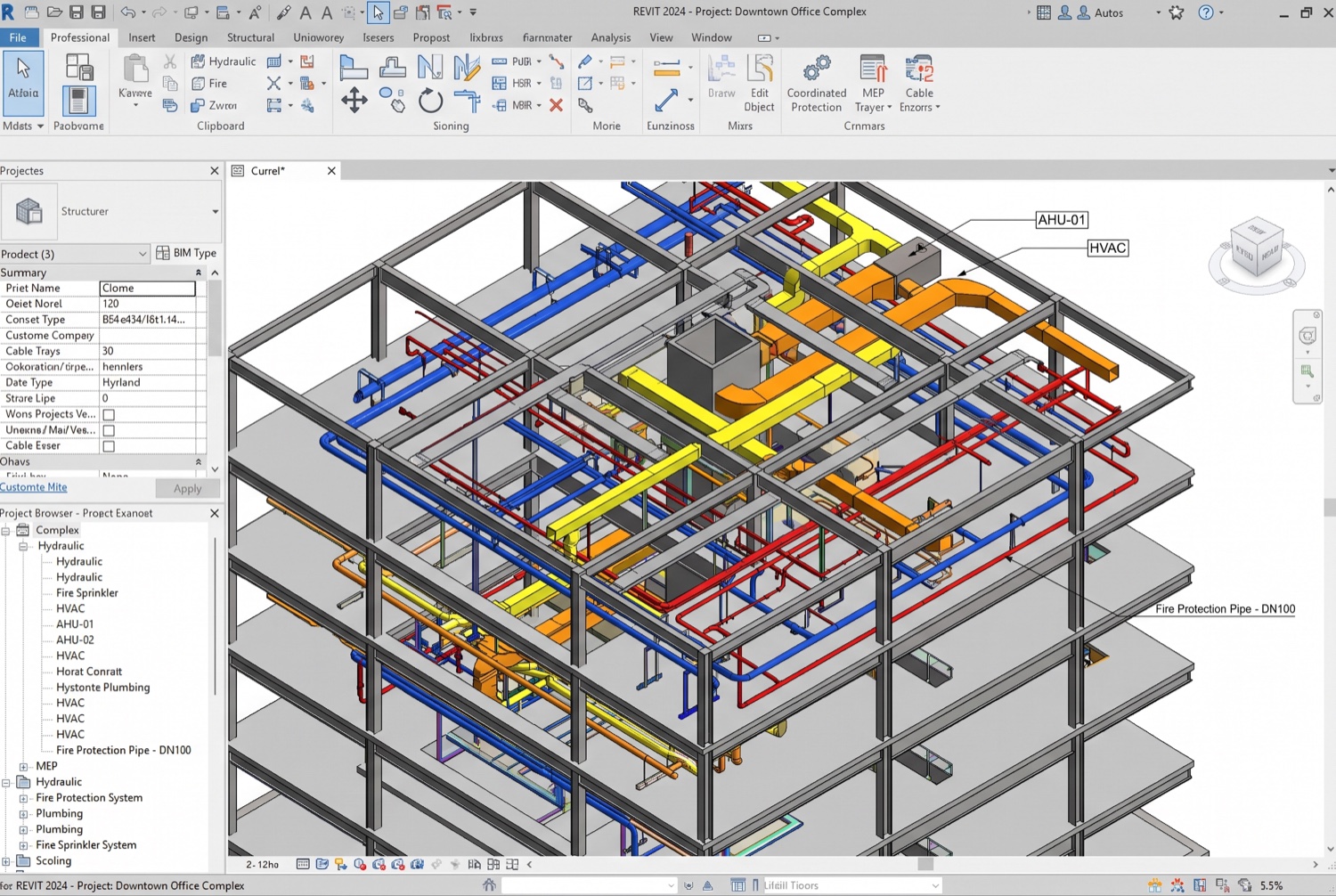Open the File menu

click(18, 37)
